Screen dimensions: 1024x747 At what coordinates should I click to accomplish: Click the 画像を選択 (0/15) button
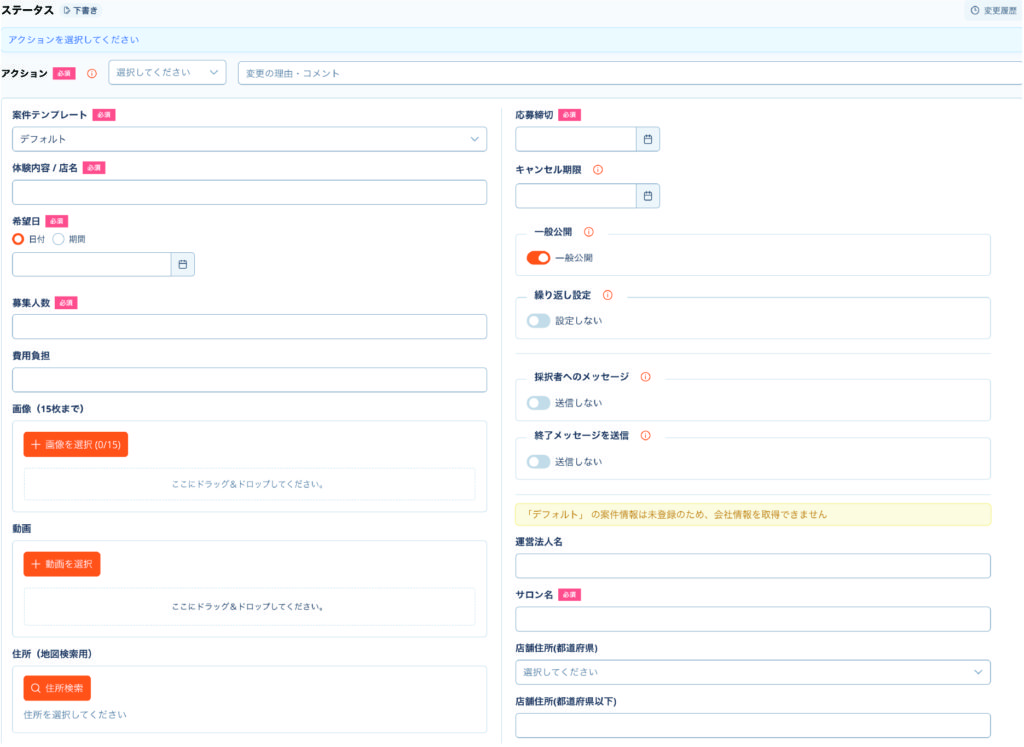[x=76, y=444]
